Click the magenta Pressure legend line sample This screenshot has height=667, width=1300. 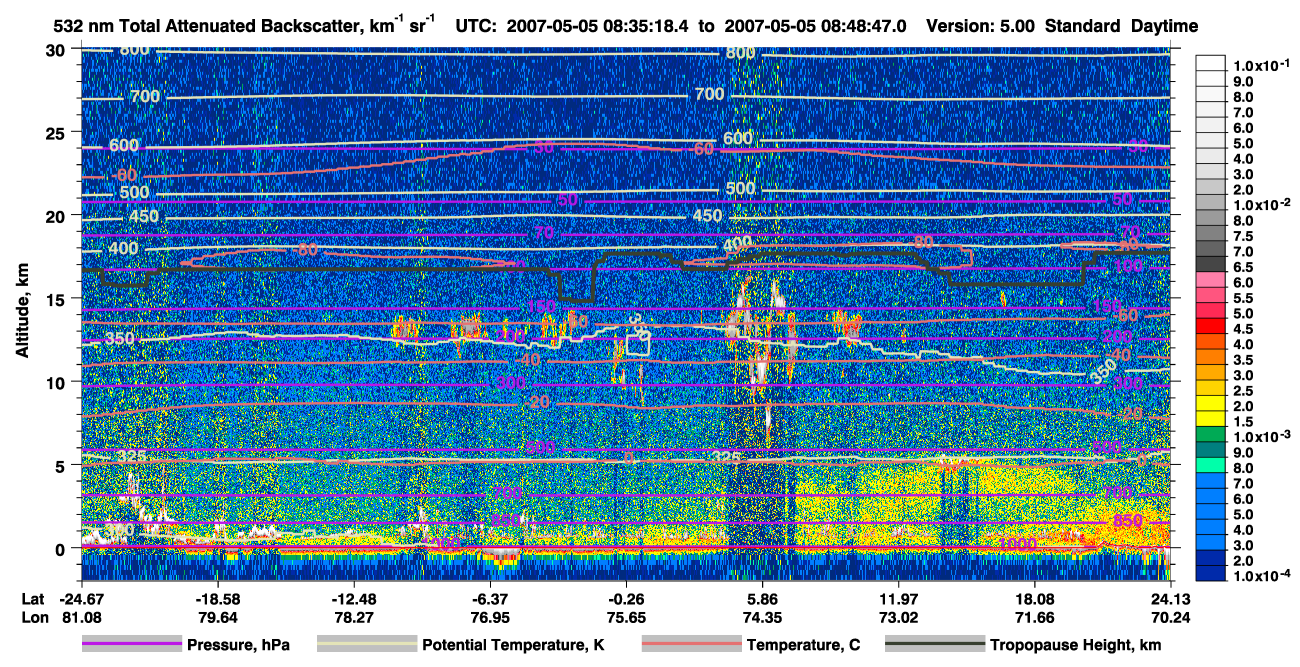point(131,645)
